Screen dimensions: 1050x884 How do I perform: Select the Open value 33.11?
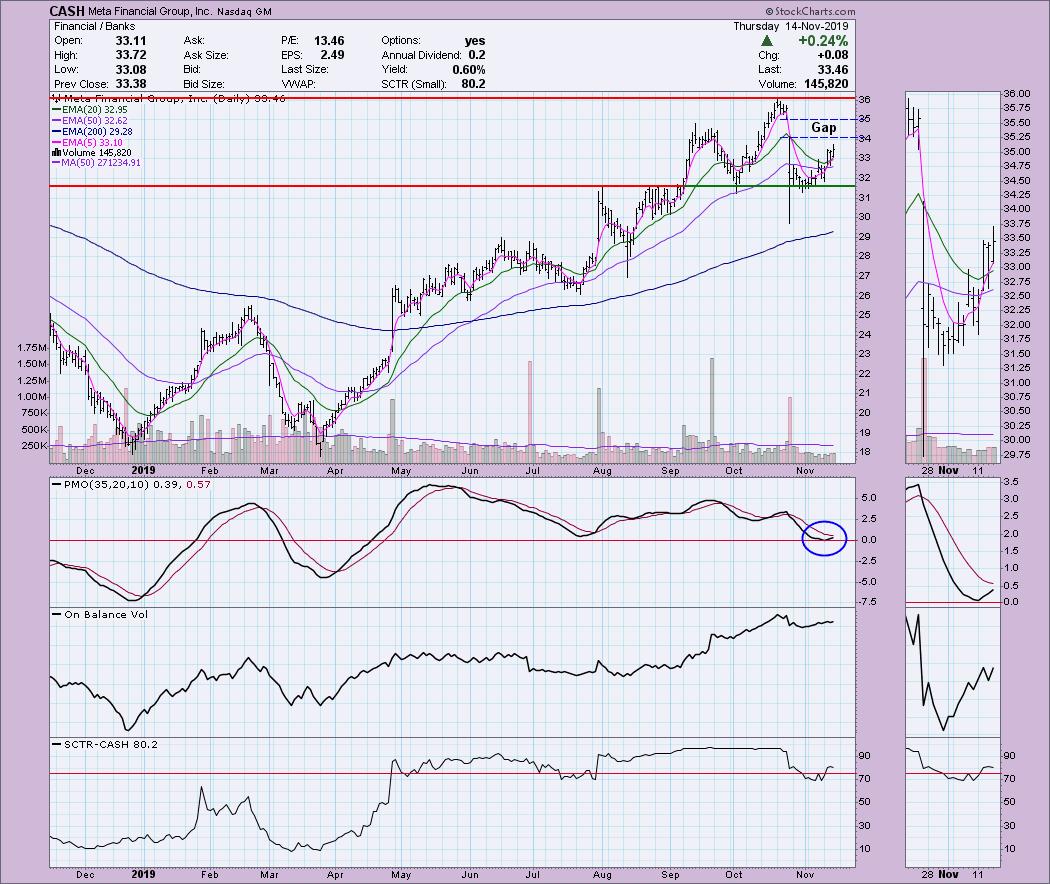click(x=130, y=41)
